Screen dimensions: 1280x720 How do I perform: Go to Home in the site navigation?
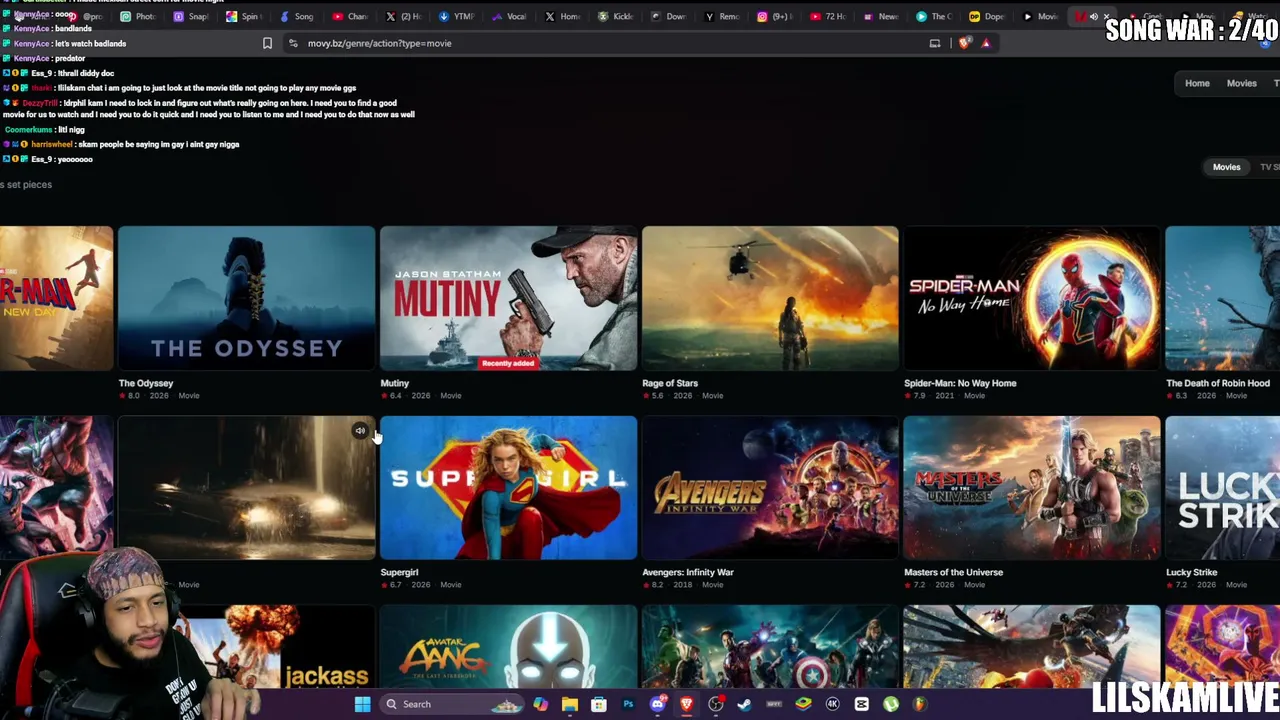point(1197,83)
